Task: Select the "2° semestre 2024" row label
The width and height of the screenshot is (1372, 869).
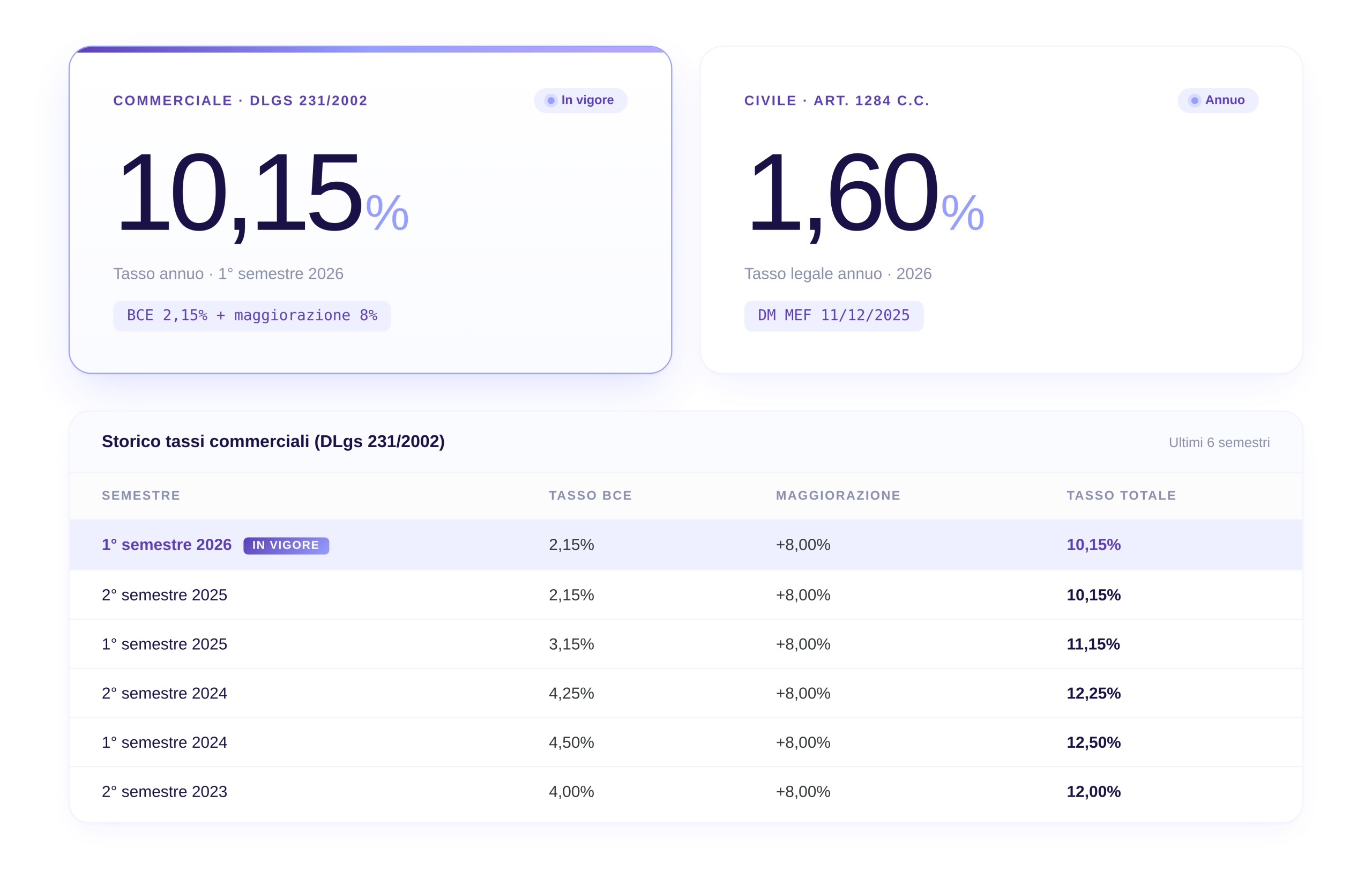Action: tap(164, 693)
